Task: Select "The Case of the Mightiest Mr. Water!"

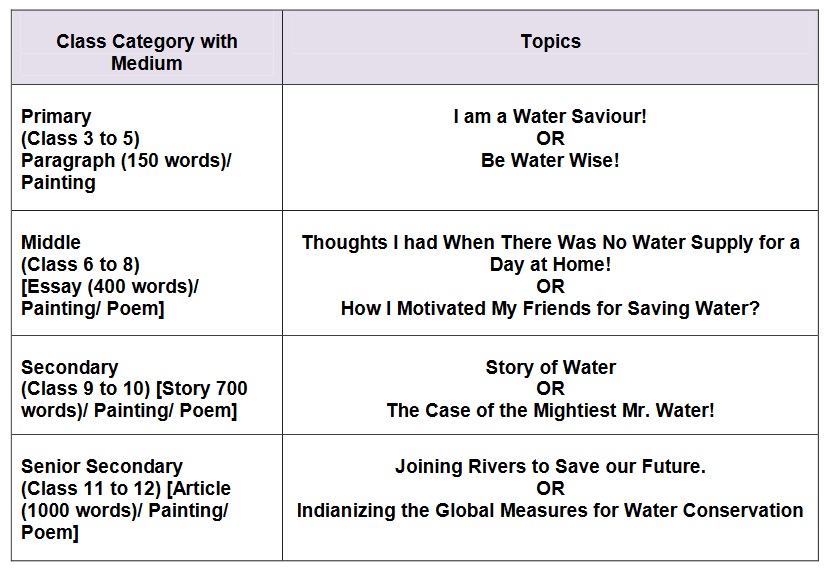Action: (x=550, y=411)
